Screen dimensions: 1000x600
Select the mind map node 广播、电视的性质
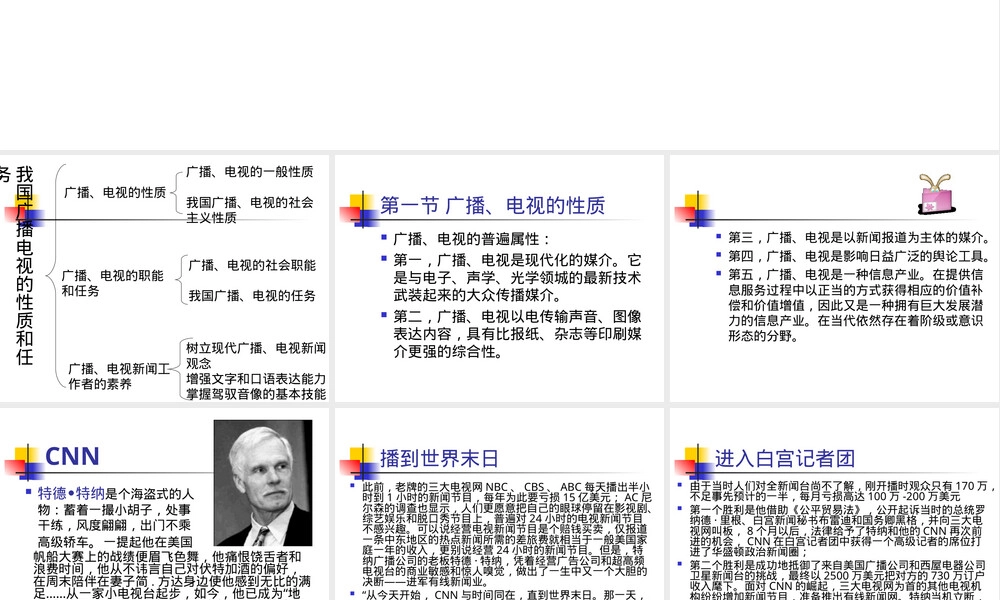pyautogui.click(x=115, y=192)
